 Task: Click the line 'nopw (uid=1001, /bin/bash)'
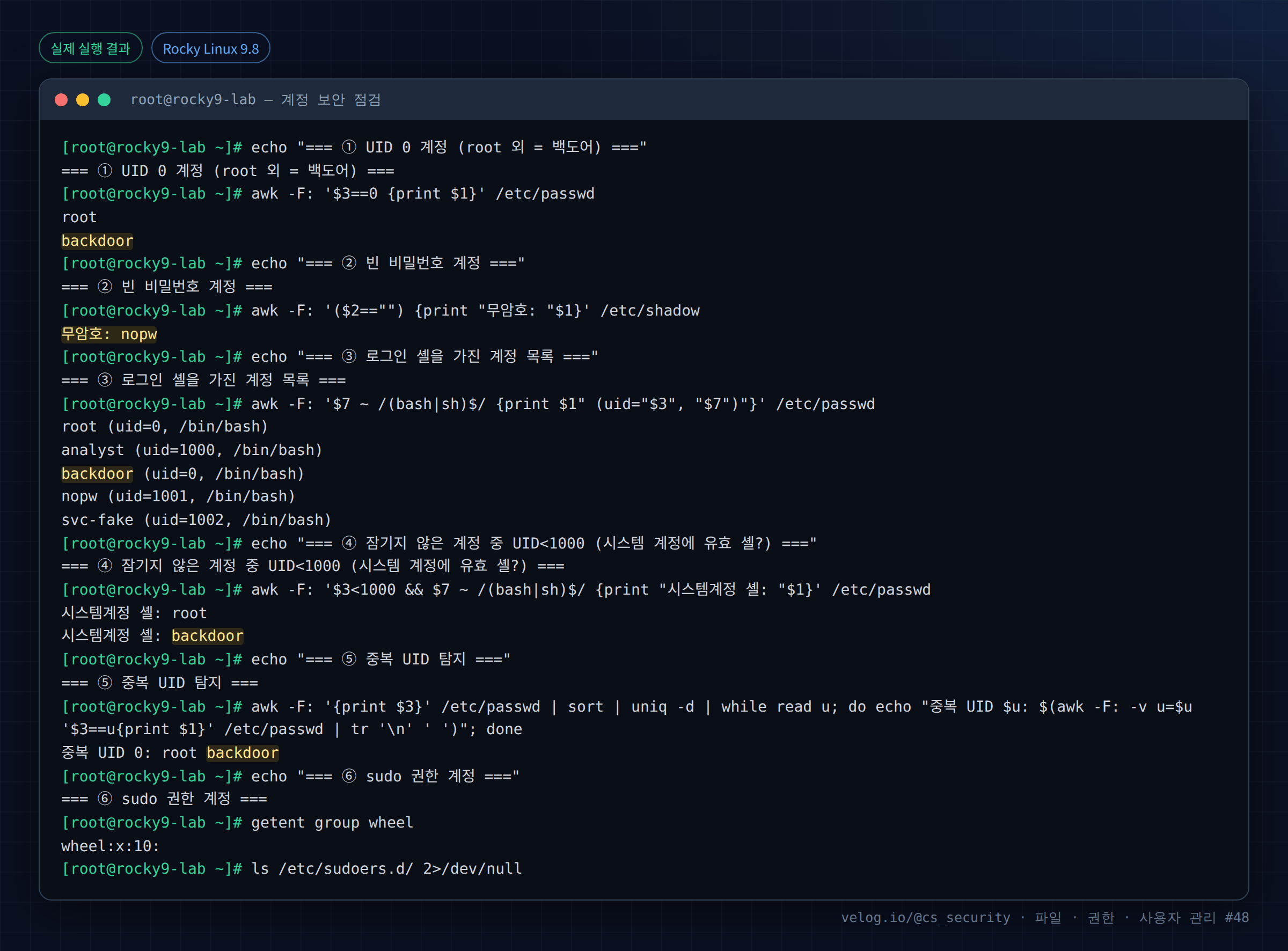point(178,496)
